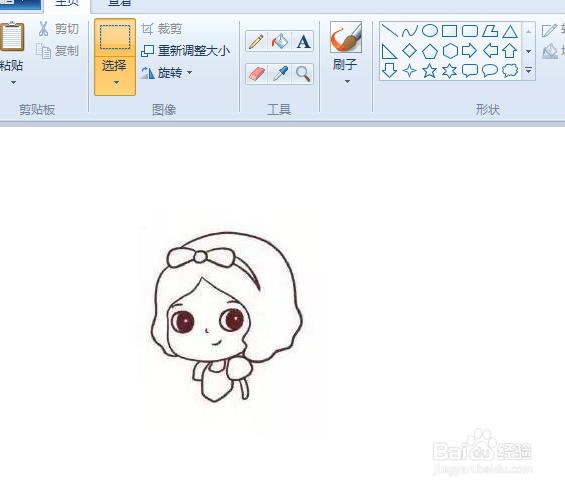This screenshot has height=489, width=565.
Task: Open the Brushes dropdown arrow
Action: [x=347, y=81]
